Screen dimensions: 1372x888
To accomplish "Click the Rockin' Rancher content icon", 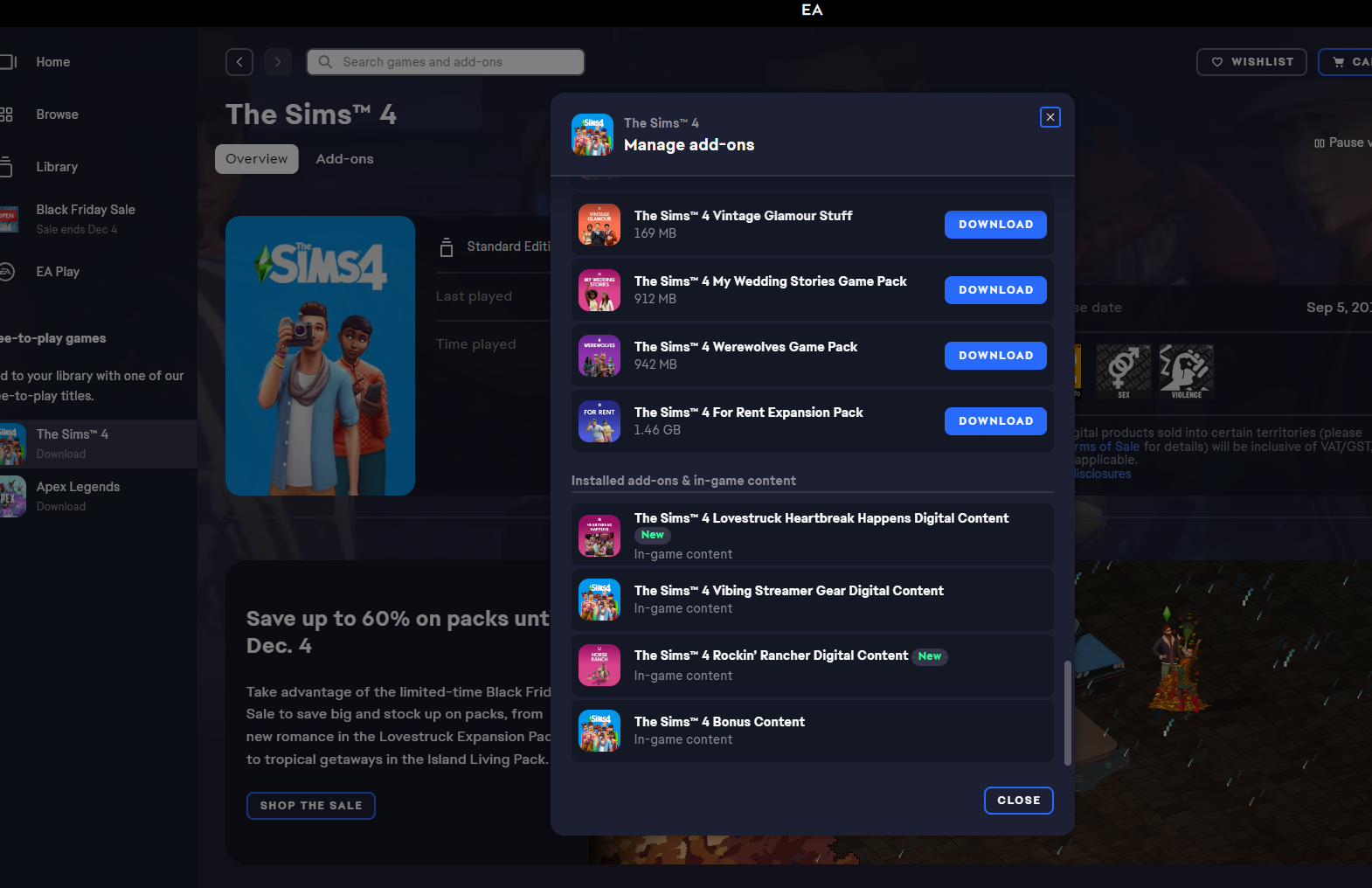I will click(599, 665).
